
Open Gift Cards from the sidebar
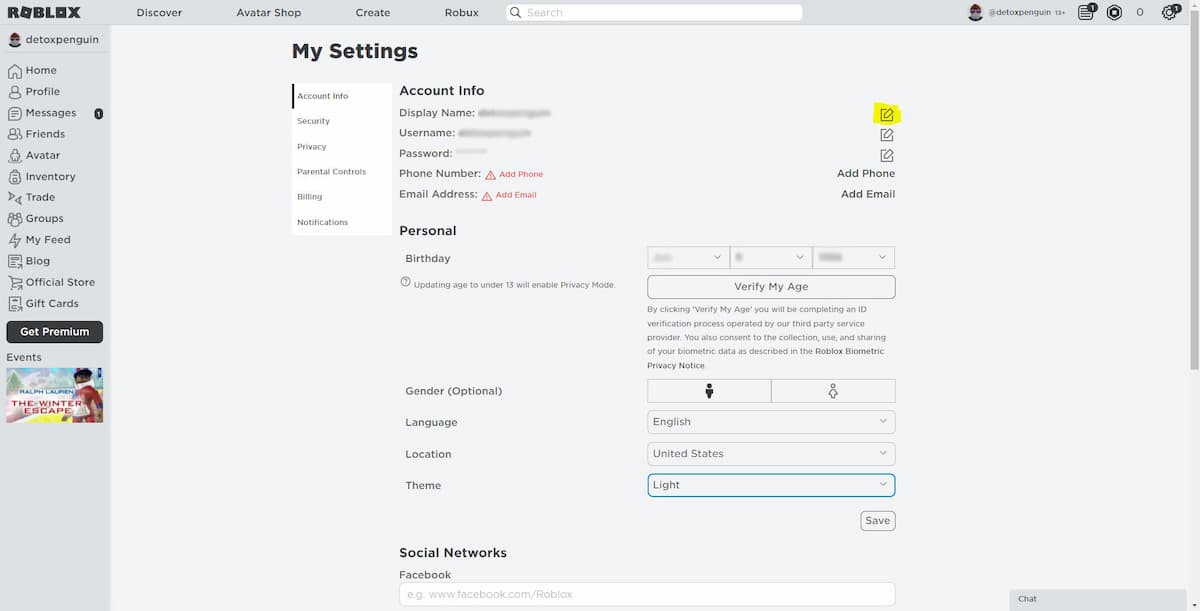pos(50,303)
